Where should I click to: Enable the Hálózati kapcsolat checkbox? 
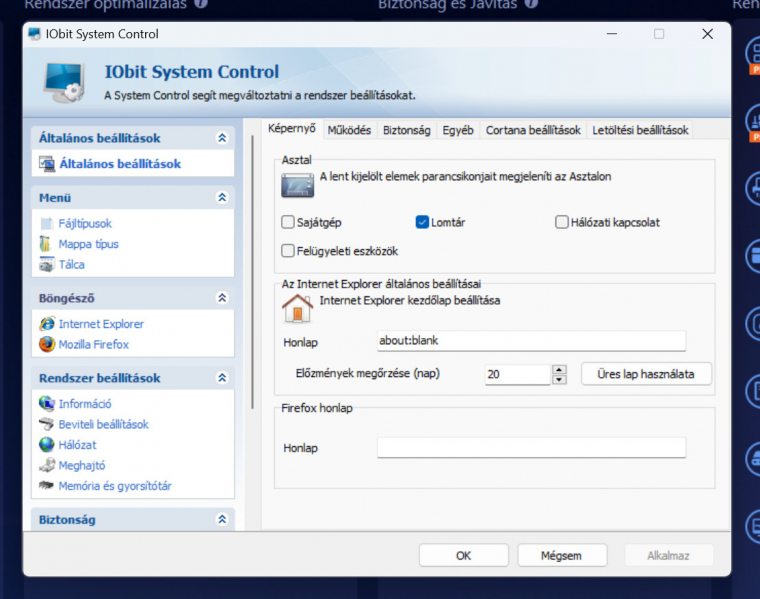562,222
